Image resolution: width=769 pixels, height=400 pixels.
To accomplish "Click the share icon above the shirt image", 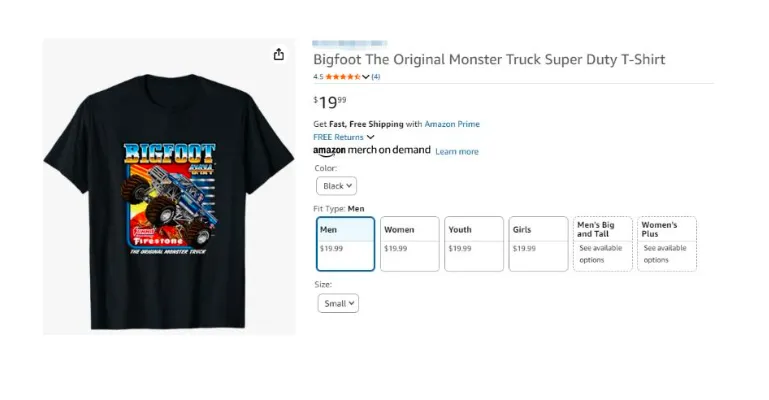I will [279, 55].
